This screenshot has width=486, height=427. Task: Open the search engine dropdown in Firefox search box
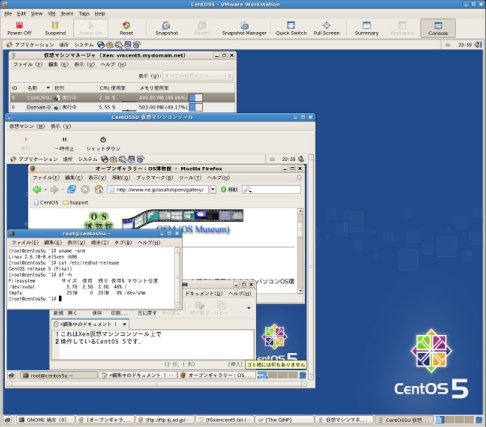click(248, 189)
